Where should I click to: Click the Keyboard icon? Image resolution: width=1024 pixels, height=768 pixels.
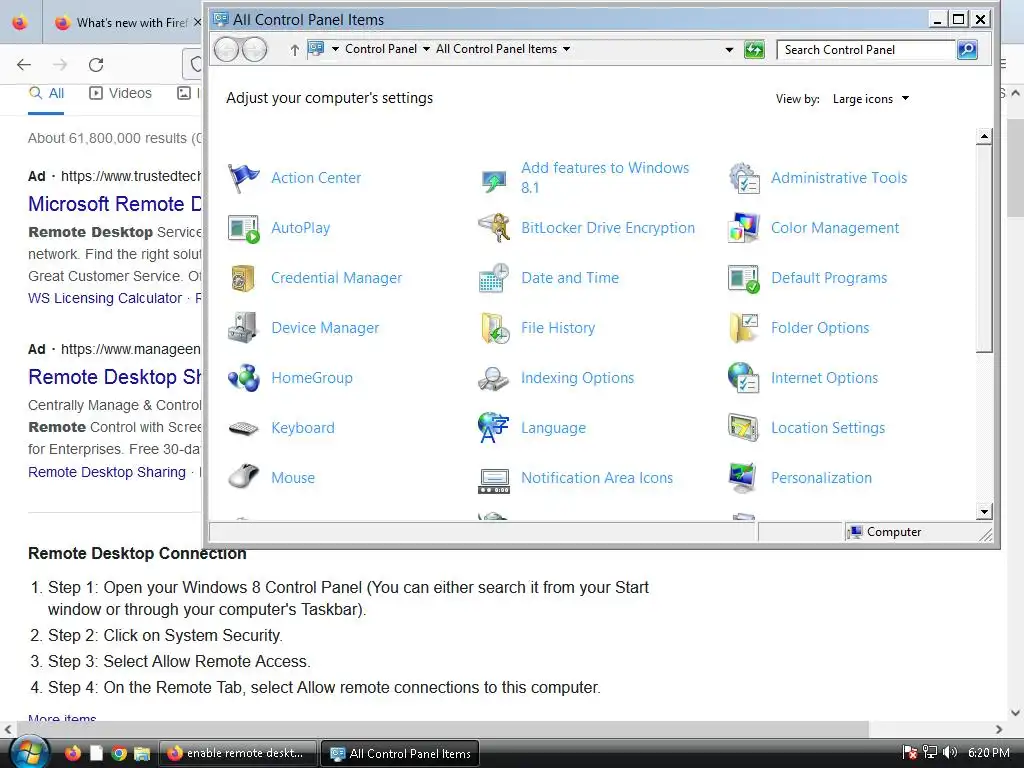(x=244, y=428)
